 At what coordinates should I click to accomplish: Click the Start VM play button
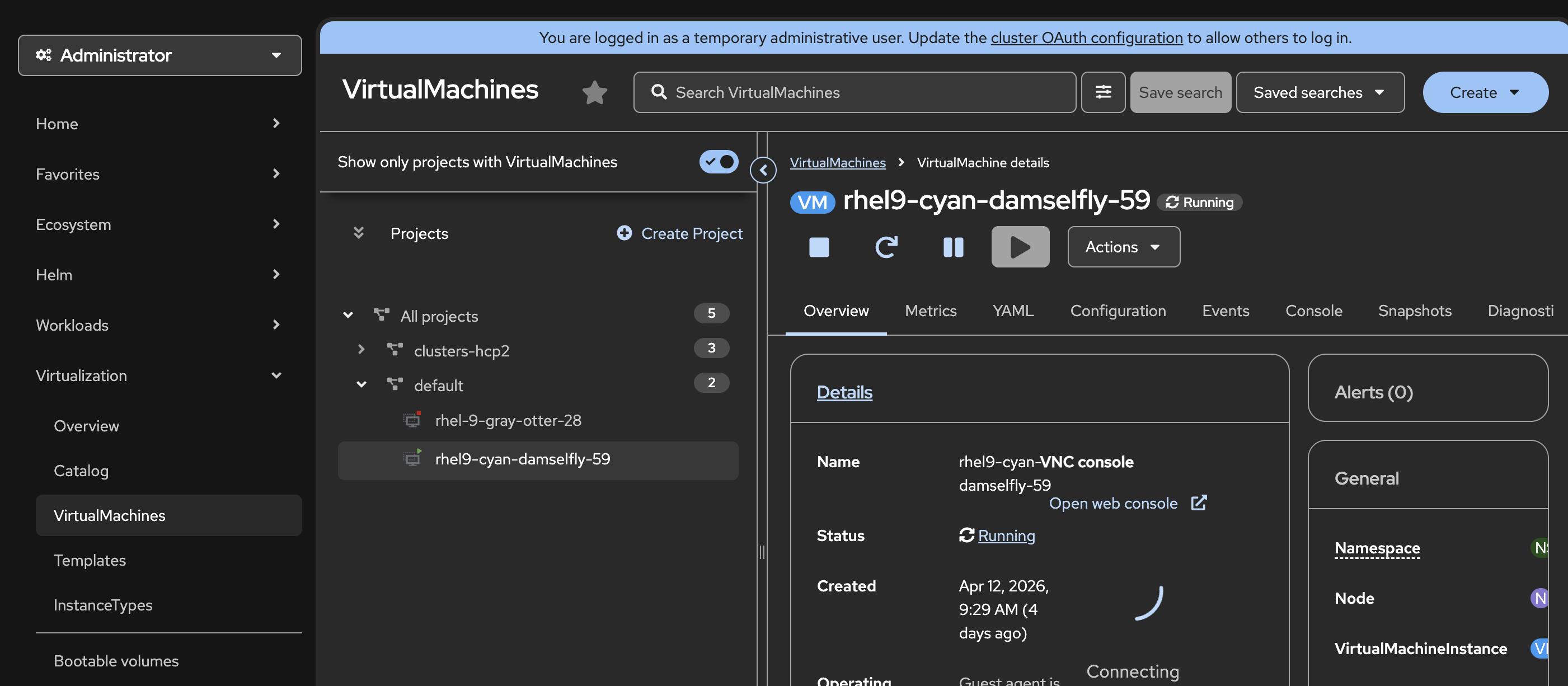tap(1020, 247)
